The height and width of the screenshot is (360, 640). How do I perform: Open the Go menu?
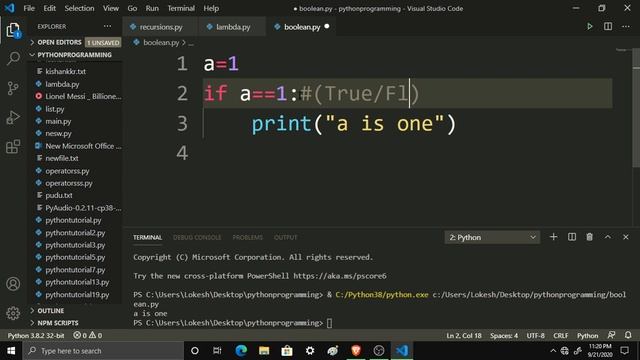pos(132,8)
